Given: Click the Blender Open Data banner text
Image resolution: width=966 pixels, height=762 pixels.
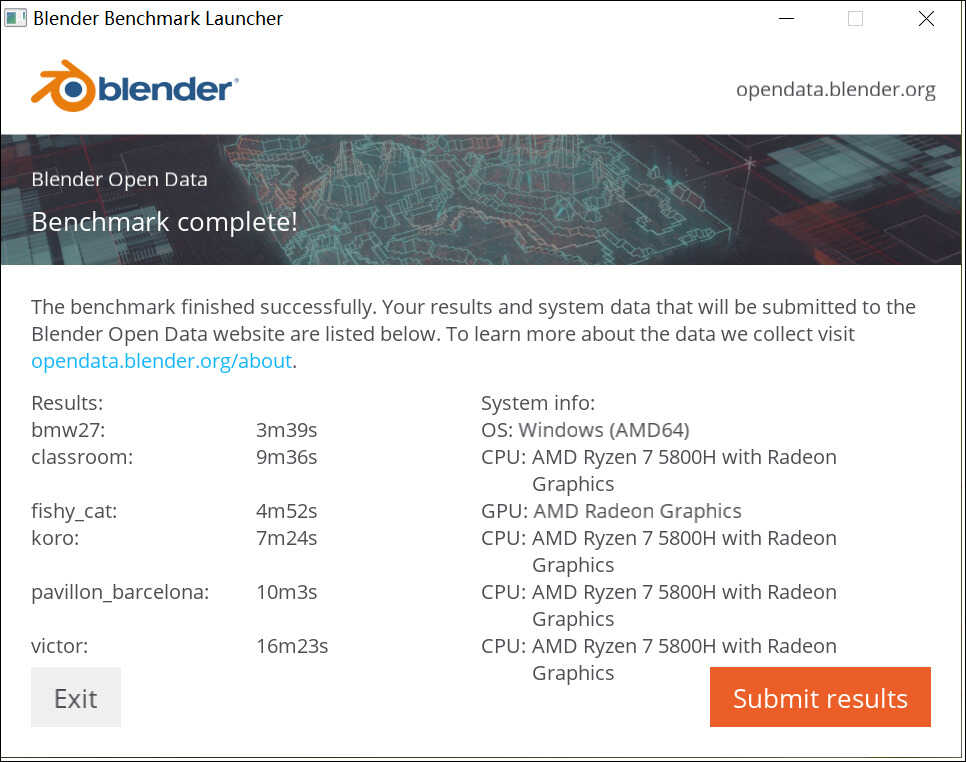Looking at the screenshot, I should [120, 180].
